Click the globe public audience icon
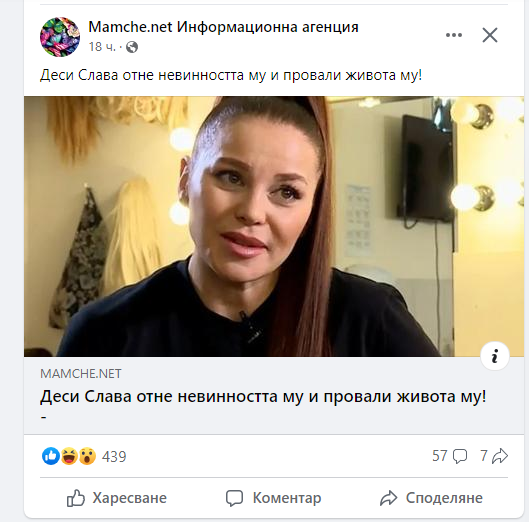The height and width of the screenshot is (522, 529). 132,47
